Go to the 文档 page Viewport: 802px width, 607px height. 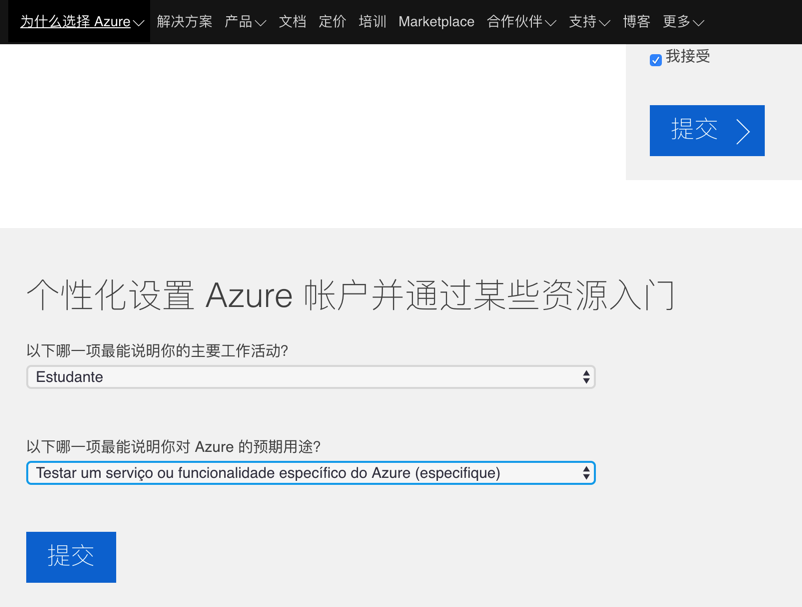coord(292,21)
